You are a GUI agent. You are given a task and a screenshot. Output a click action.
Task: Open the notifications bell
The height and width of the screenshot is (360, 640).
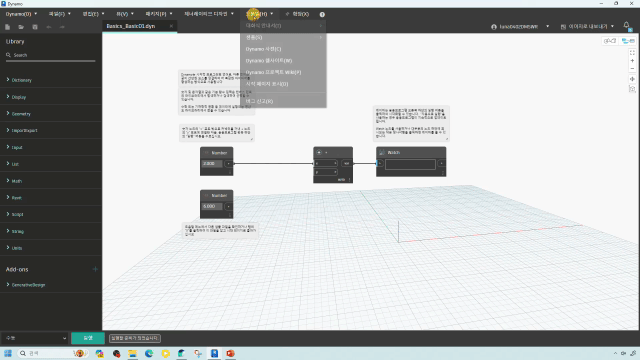[x=627, y=25]
